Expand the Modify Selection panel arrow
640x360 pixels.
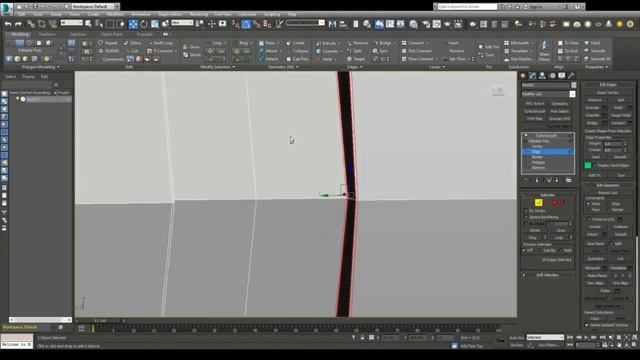233,67
